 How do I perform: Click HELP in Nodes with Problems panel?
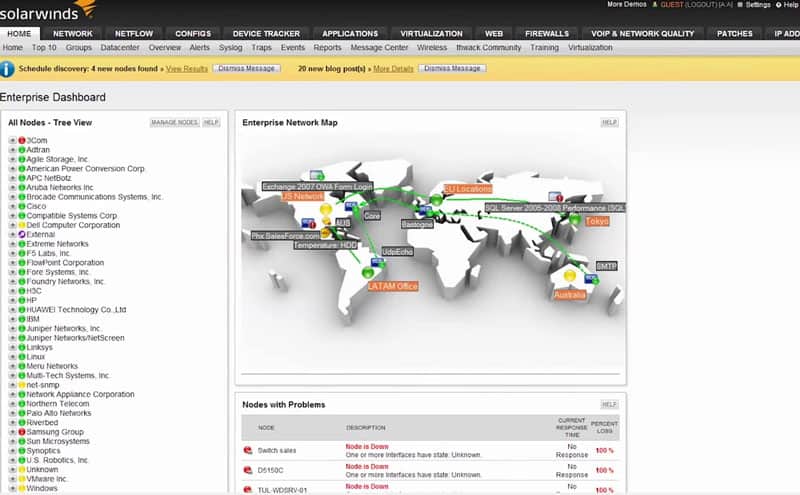pos(609,405)
